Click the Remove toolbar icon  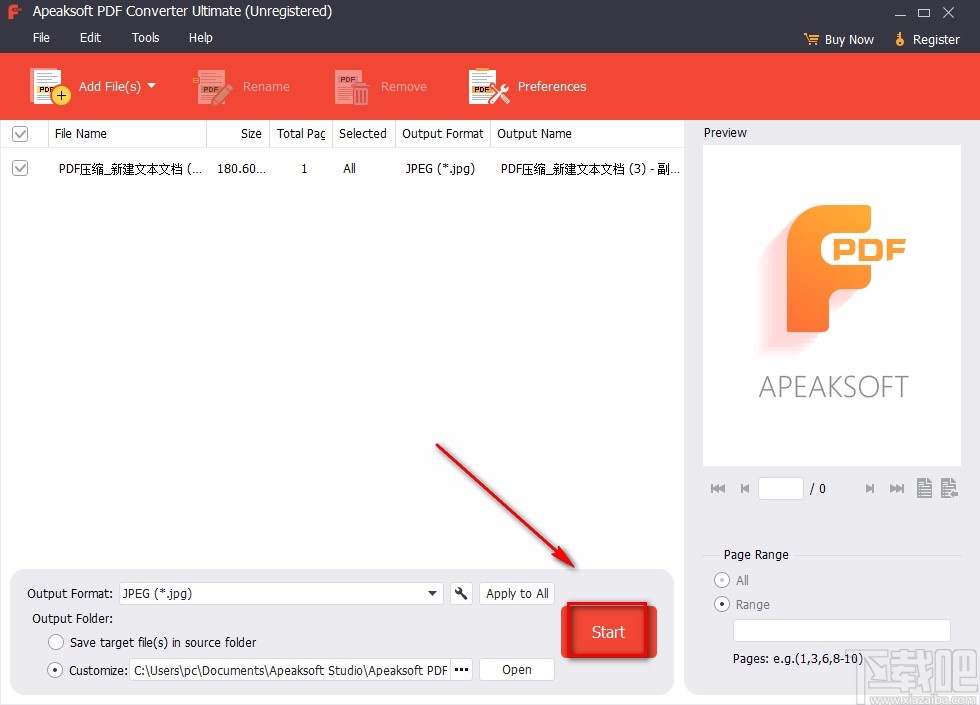(350, 86)
